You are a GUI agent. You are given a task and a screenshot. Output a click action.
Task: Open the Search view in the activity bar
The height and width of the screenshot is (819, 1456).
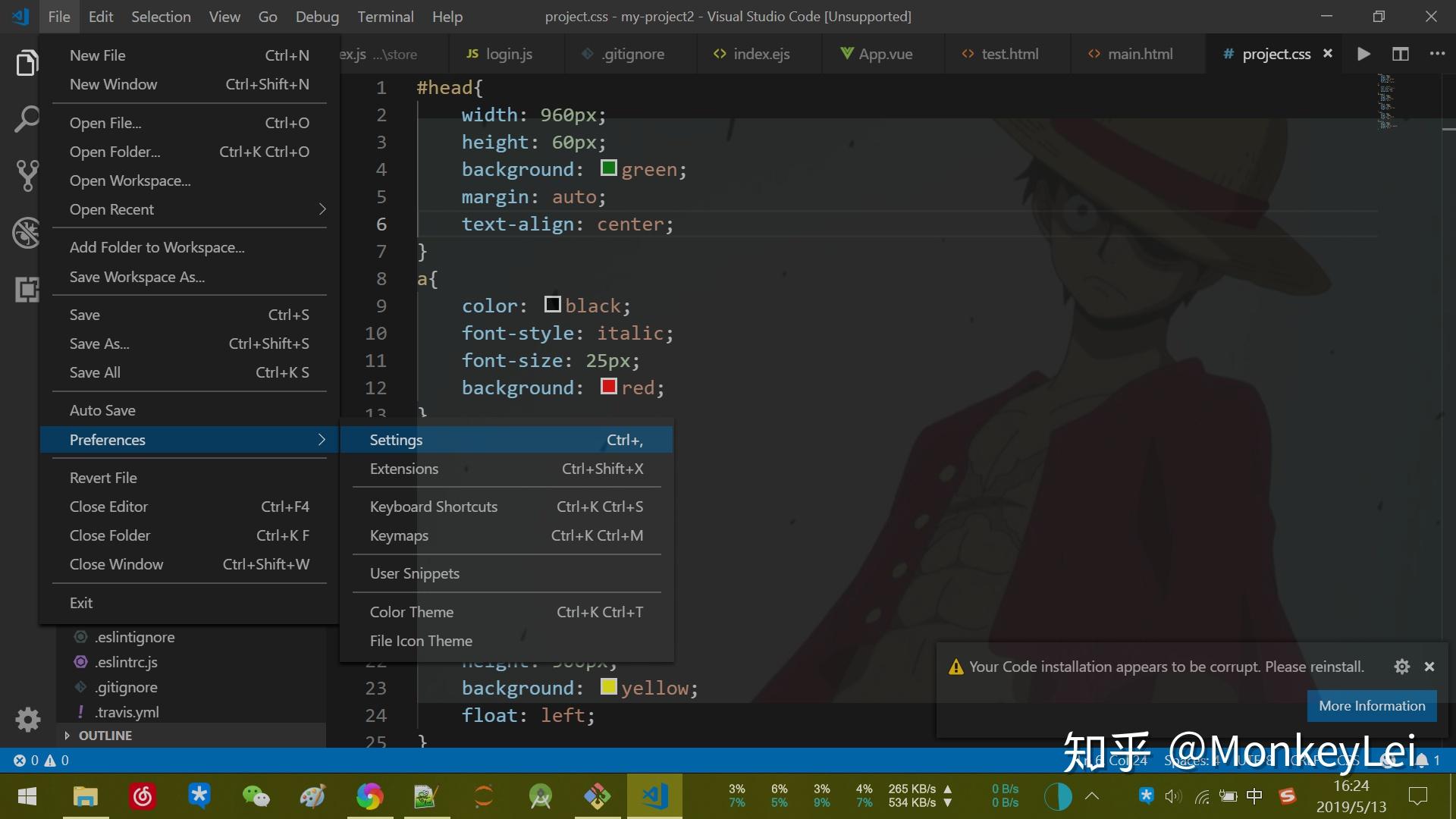coord(27,118)
